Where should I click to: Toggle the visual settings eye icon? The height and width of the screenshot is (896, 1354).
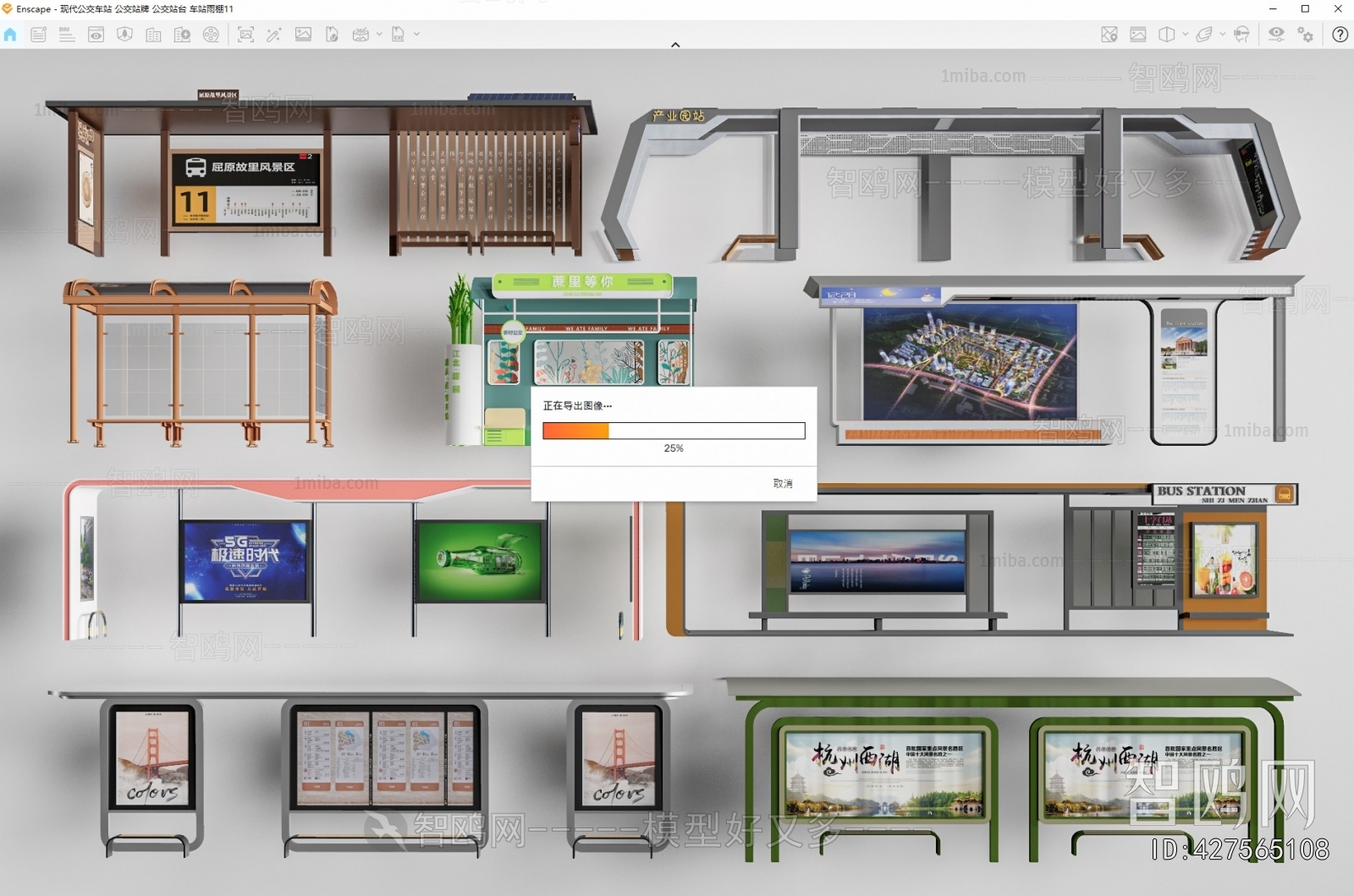coord(1276,35)
